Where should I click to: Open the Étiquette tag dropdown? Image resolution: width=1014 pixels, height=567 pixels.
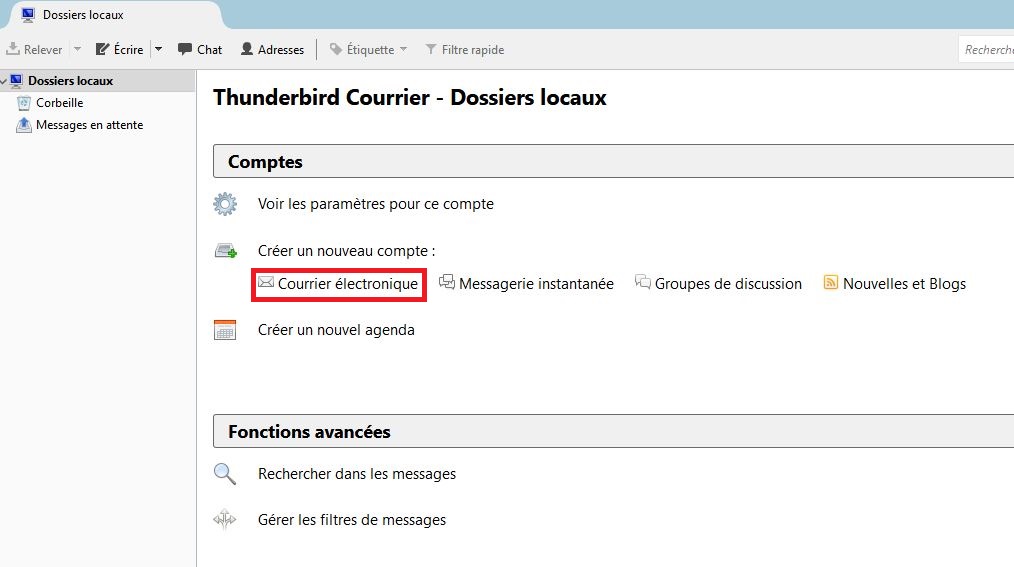tap(369, 49)
